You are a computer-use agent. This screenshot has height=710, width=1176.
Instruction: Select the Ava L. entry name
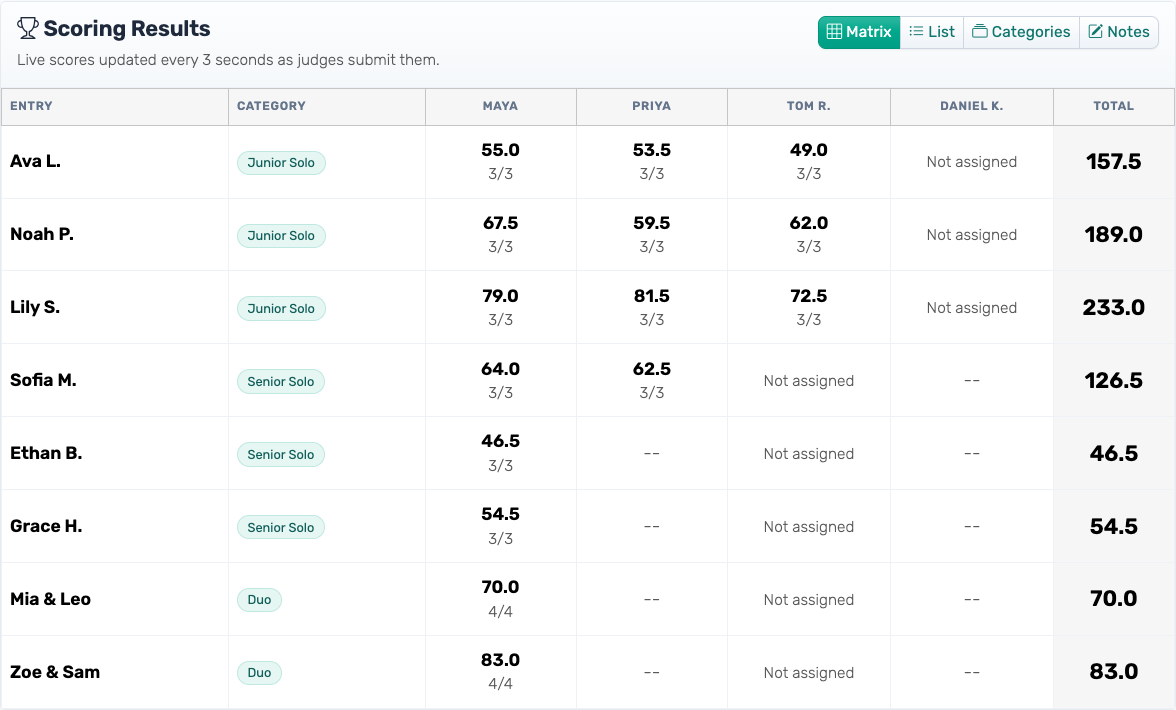[35, 161]
